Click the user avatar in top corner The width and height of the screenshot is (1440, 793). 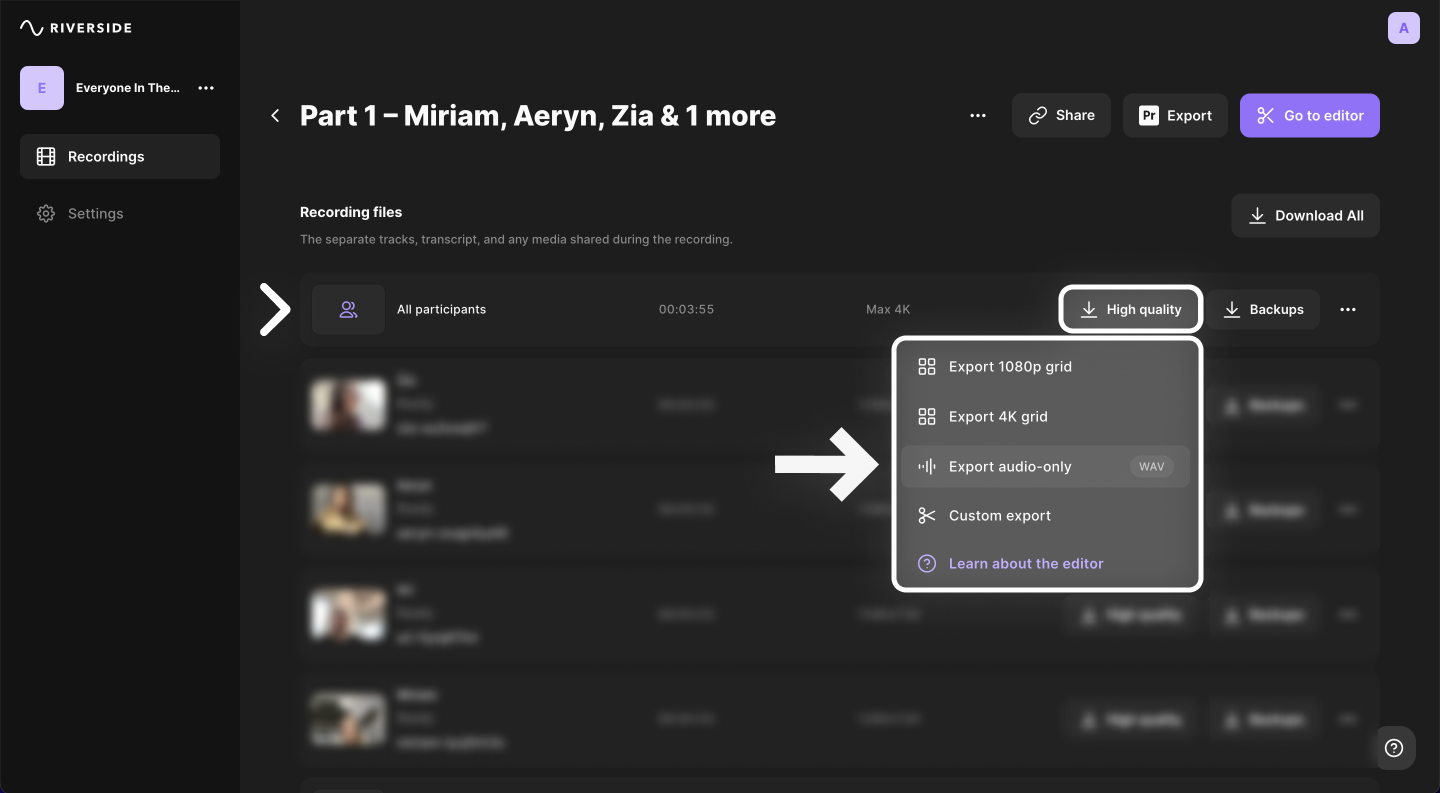click(x=1403, y=28)
